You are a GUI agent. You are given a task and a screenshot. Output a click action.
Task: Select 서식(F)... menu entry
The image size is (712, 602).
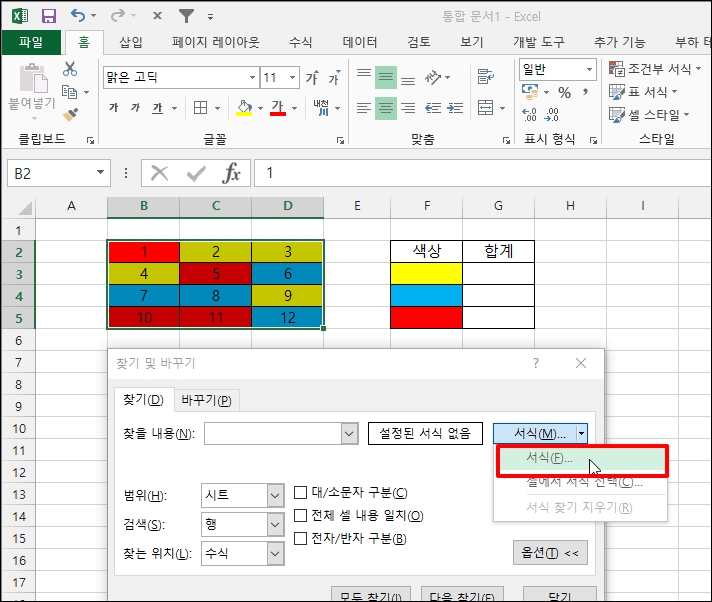[582, 459]
